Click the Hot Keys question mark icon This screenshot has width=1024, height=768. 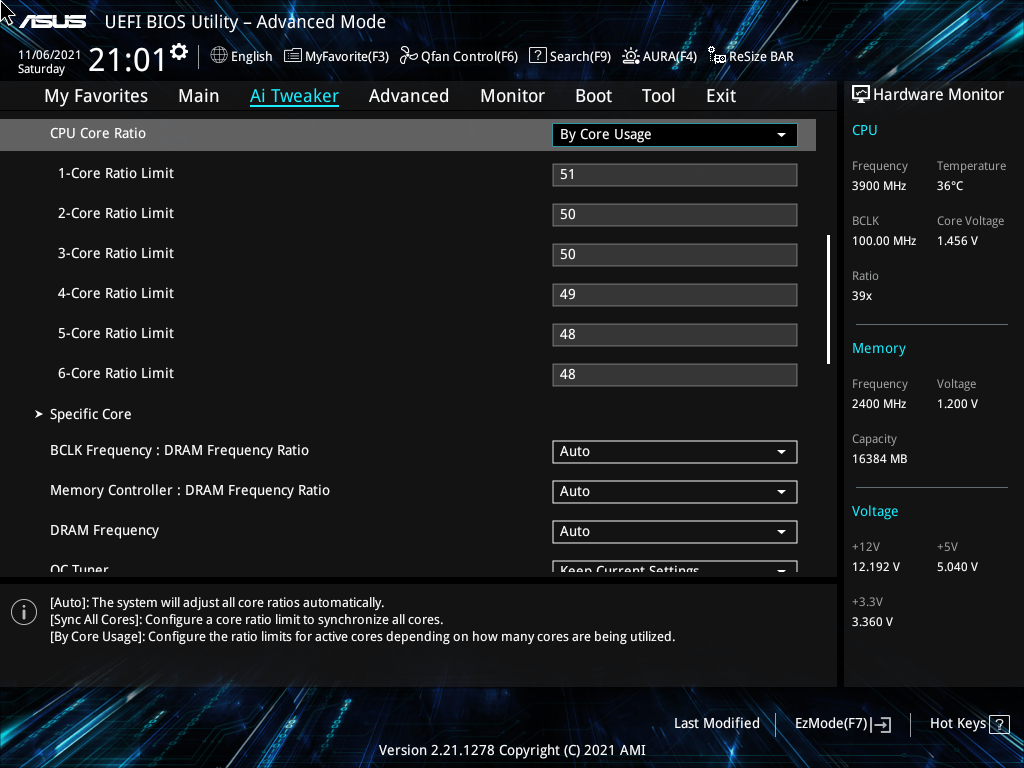click(999, 724)
